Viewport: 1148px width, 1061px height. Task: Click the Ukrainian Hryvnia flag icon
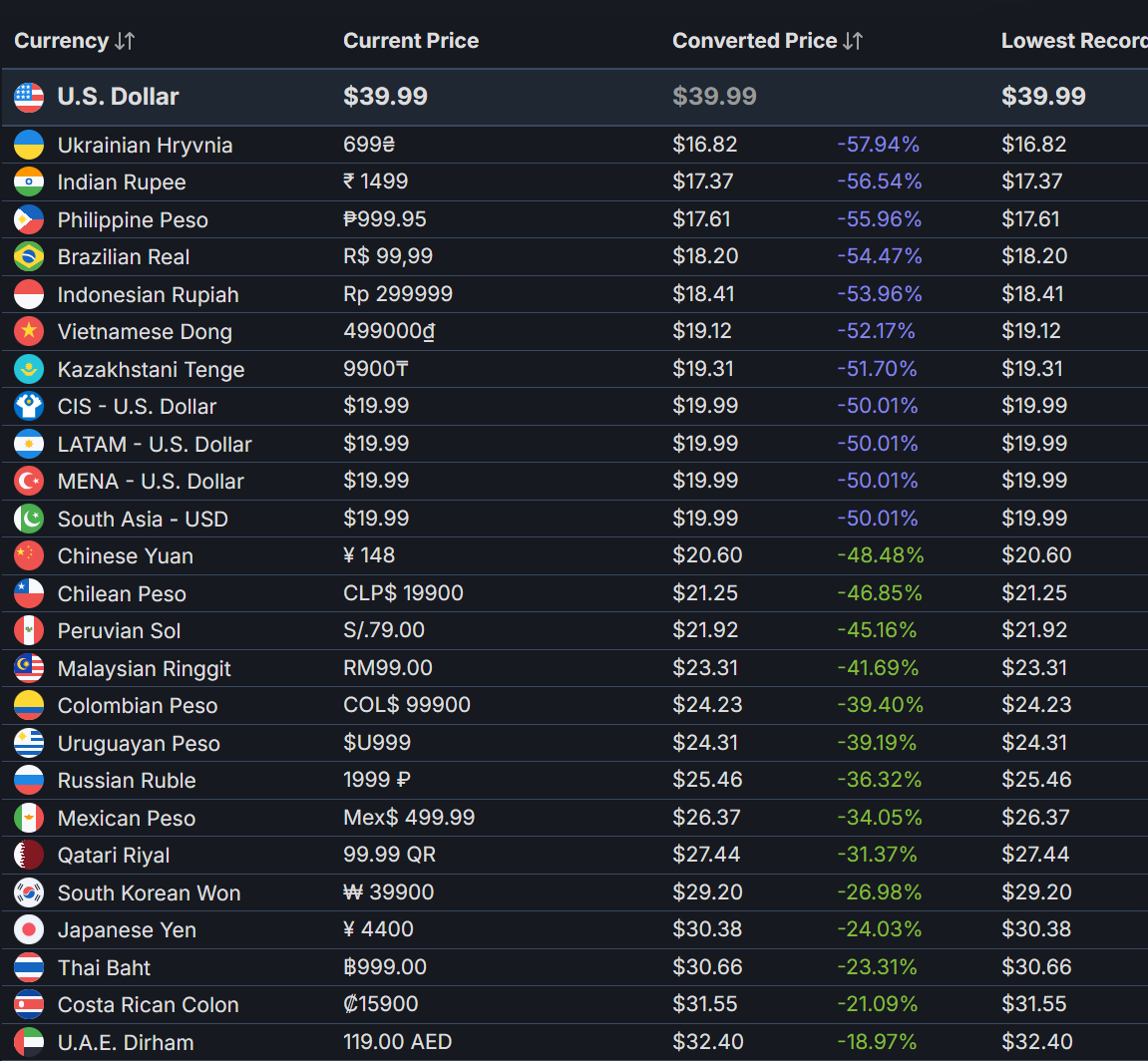pos(29,145)
